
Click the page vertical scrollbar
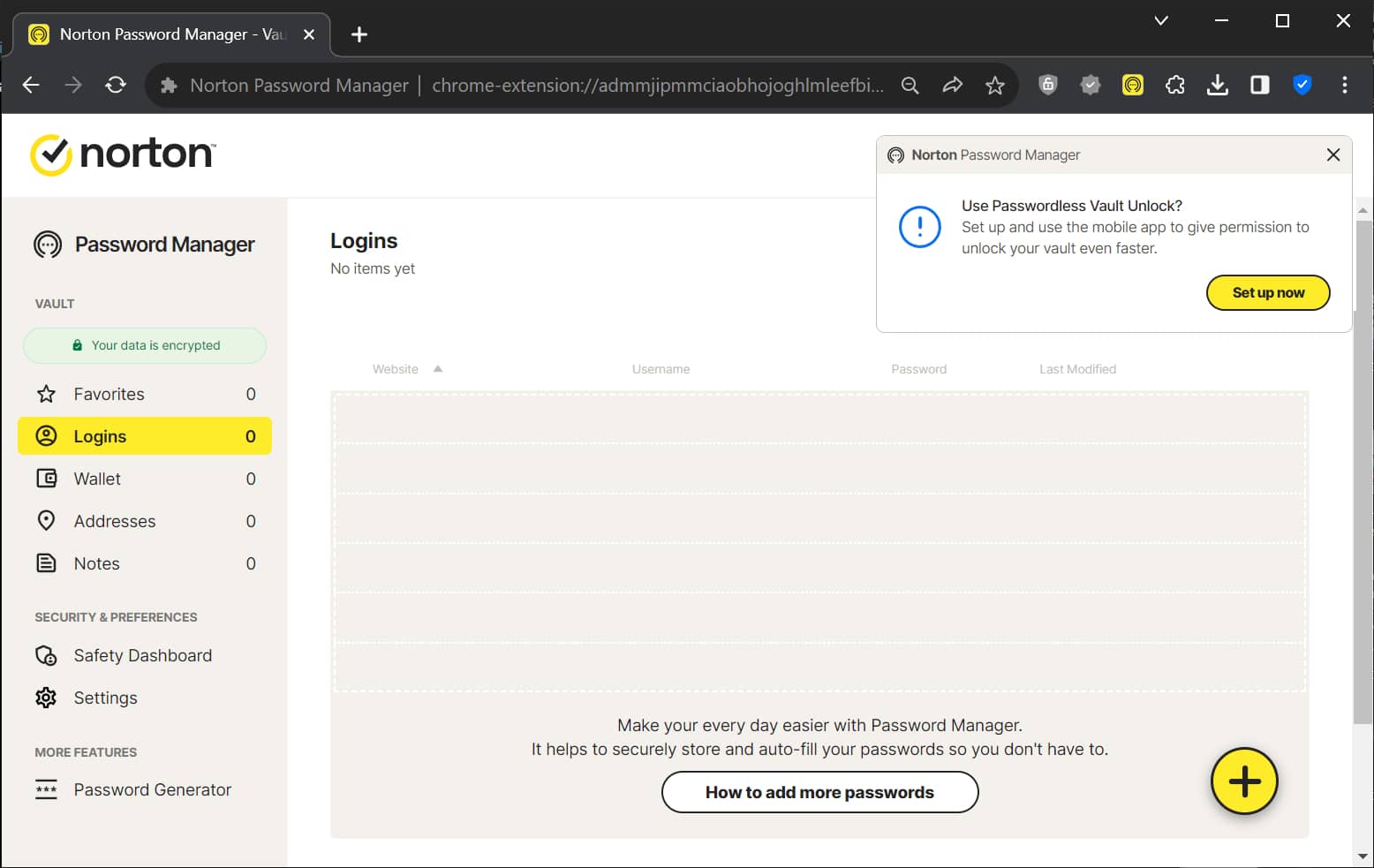point(1363,472)
